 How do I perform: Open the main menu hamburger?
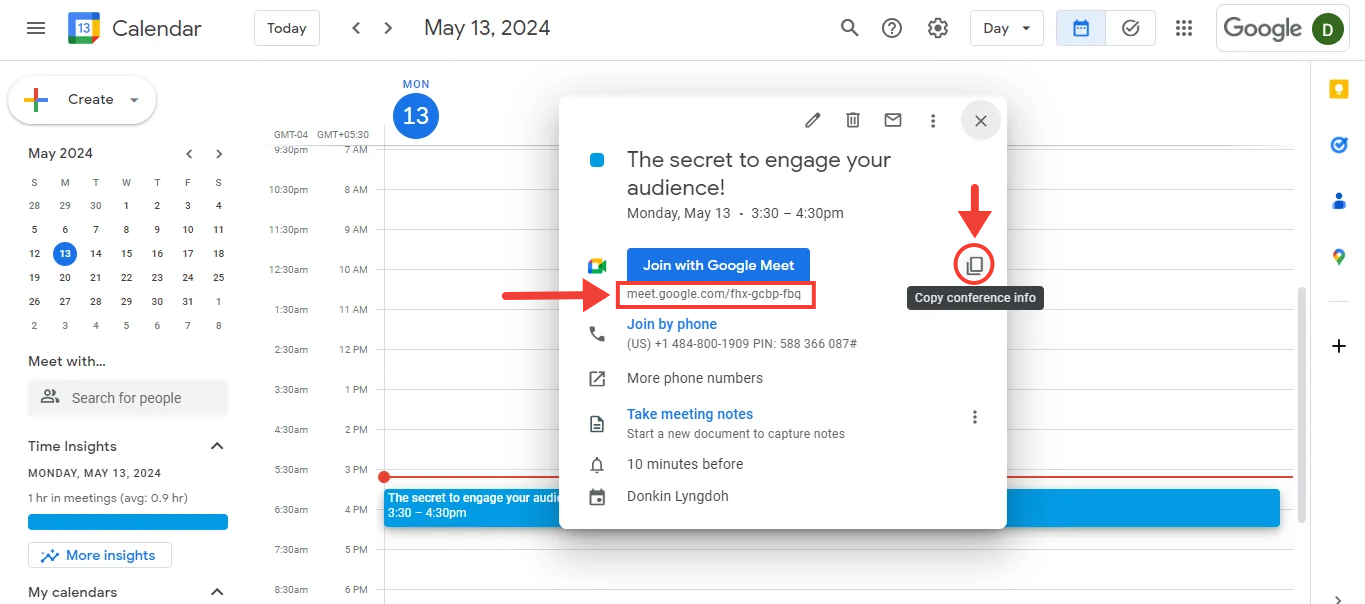(x=36, y=28)
